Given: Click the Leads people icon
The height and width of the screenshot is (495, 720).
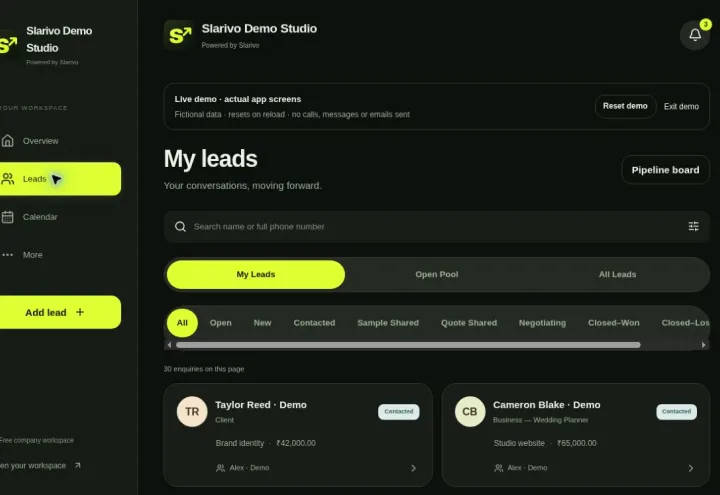Looking at the screenshot, I should [8, 179].
